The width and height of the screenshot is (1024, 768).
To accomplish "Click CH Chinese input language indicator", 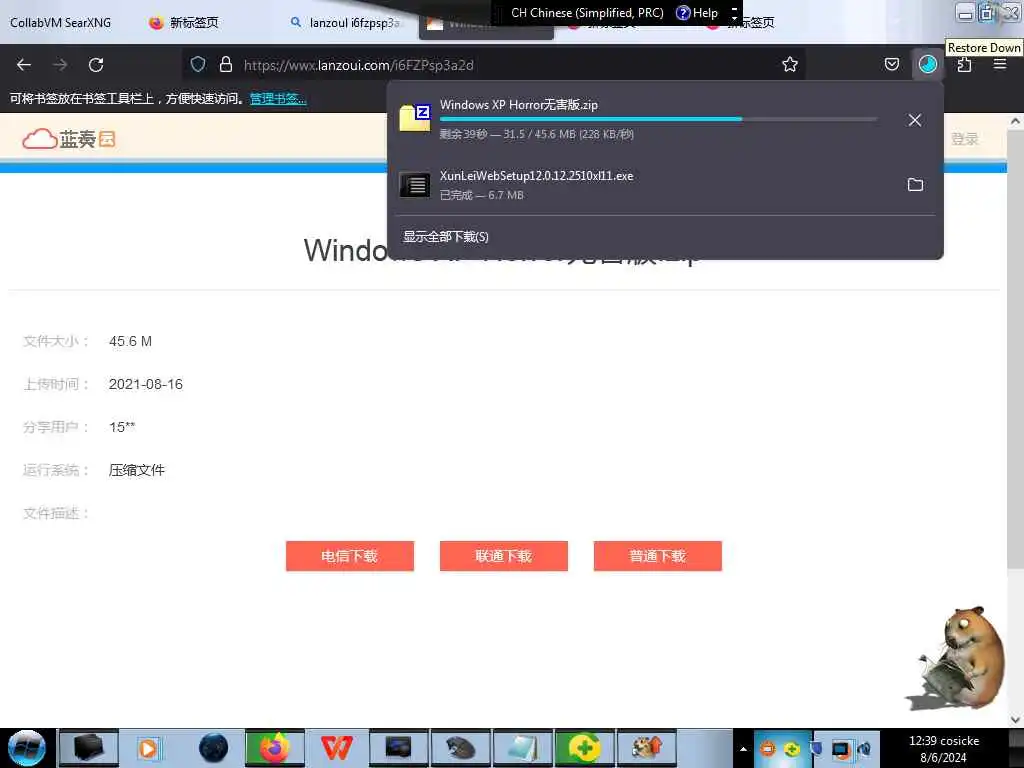I will (x=586, y=12).
